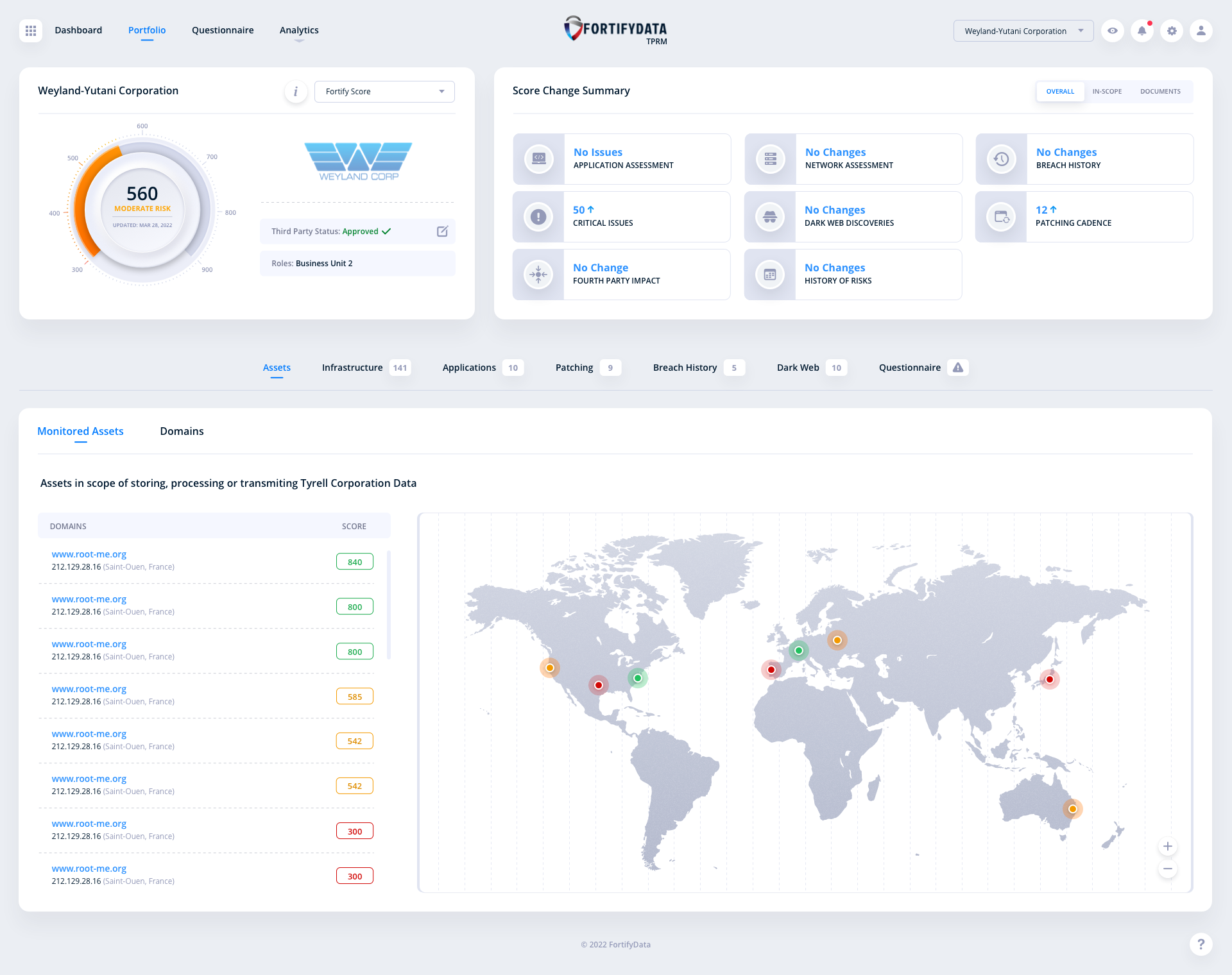Viewport: 1232px width, 975px height.
Task: Click the domains list scrollbar
Action: [389, 603]
